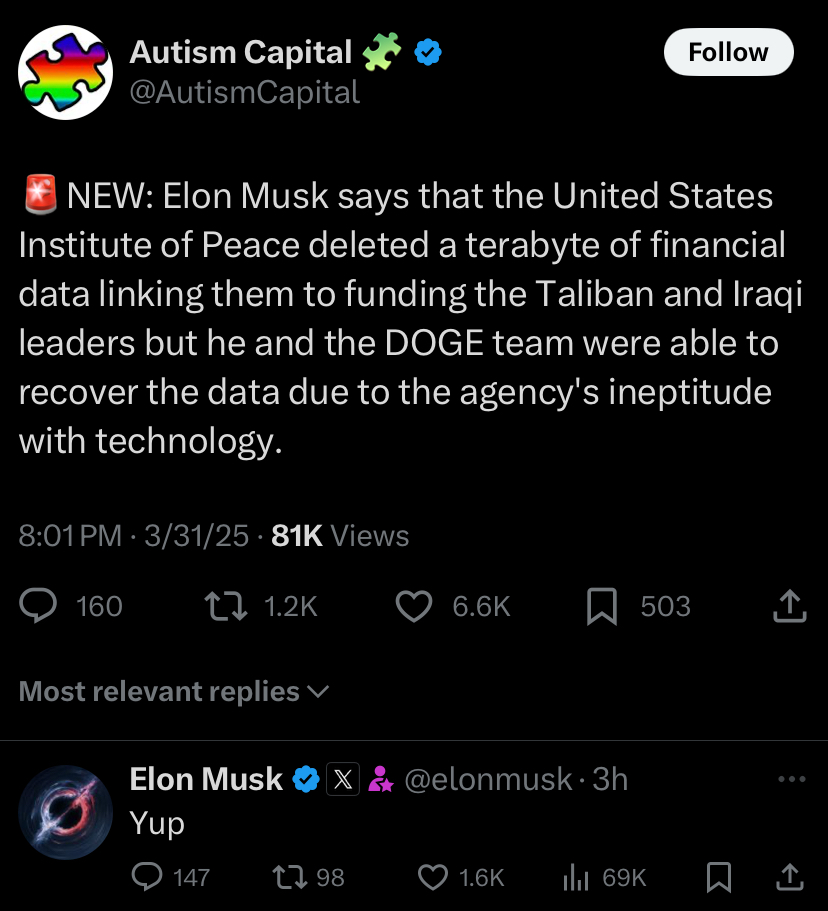
Task: Bookmark Elon Musk's reply
Action: click(x=718, y=877)
